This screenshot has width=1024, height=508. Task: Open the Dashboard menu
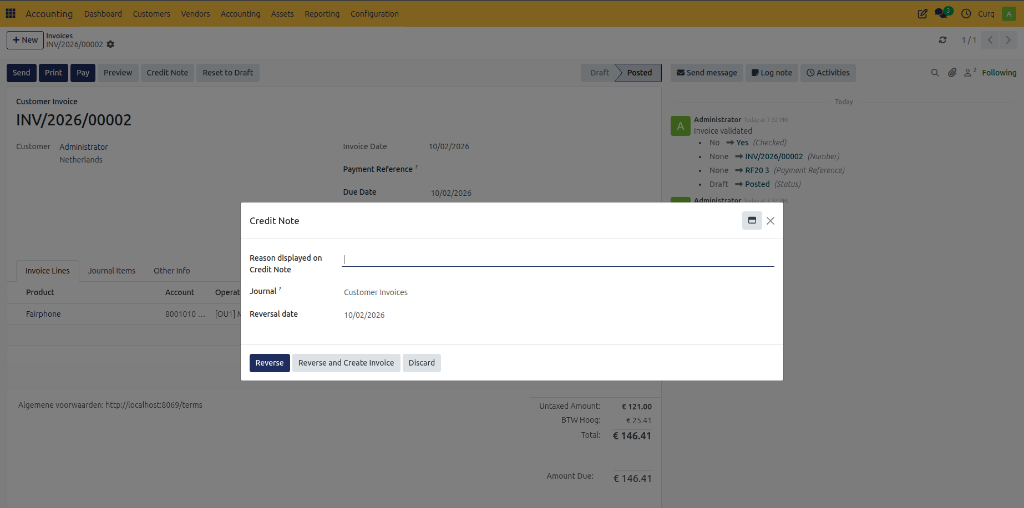point(103,14)
